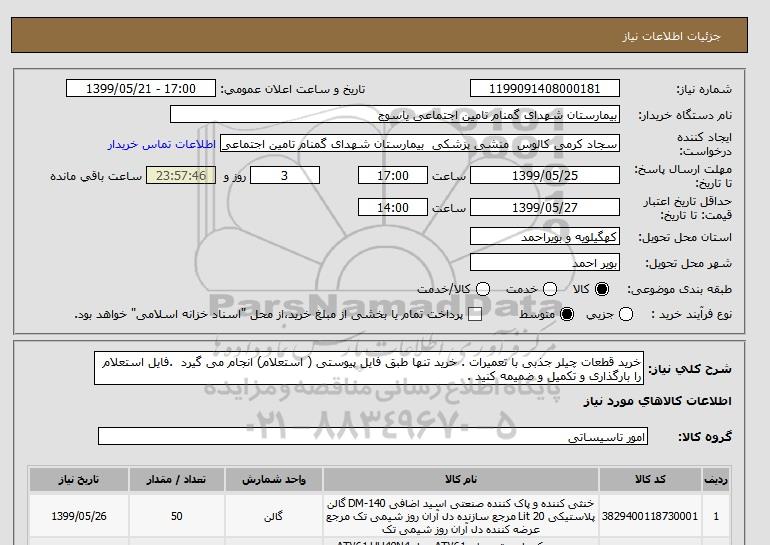Click the نام کالا column header
The width and height of the screenshot is (770, 545).
point(461,480)
